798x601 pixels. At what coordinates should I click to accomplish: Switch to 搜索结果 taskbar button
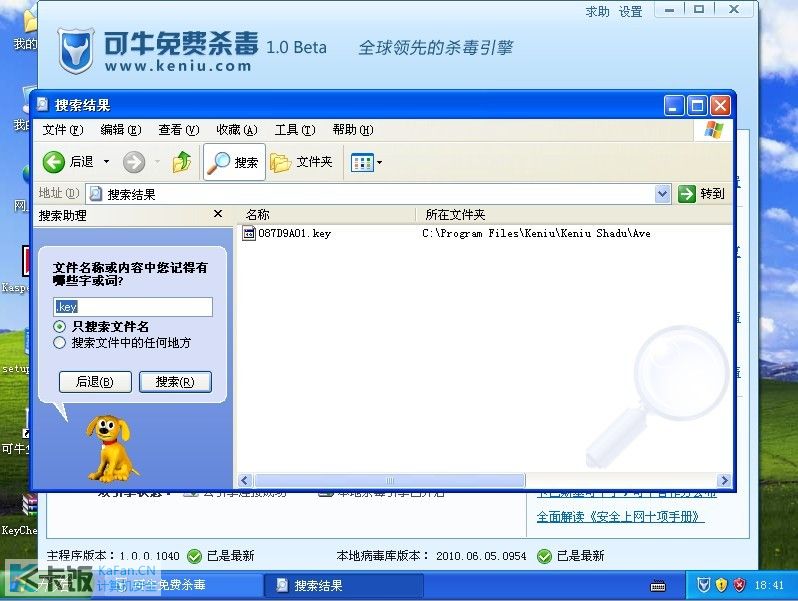[345, 586]
